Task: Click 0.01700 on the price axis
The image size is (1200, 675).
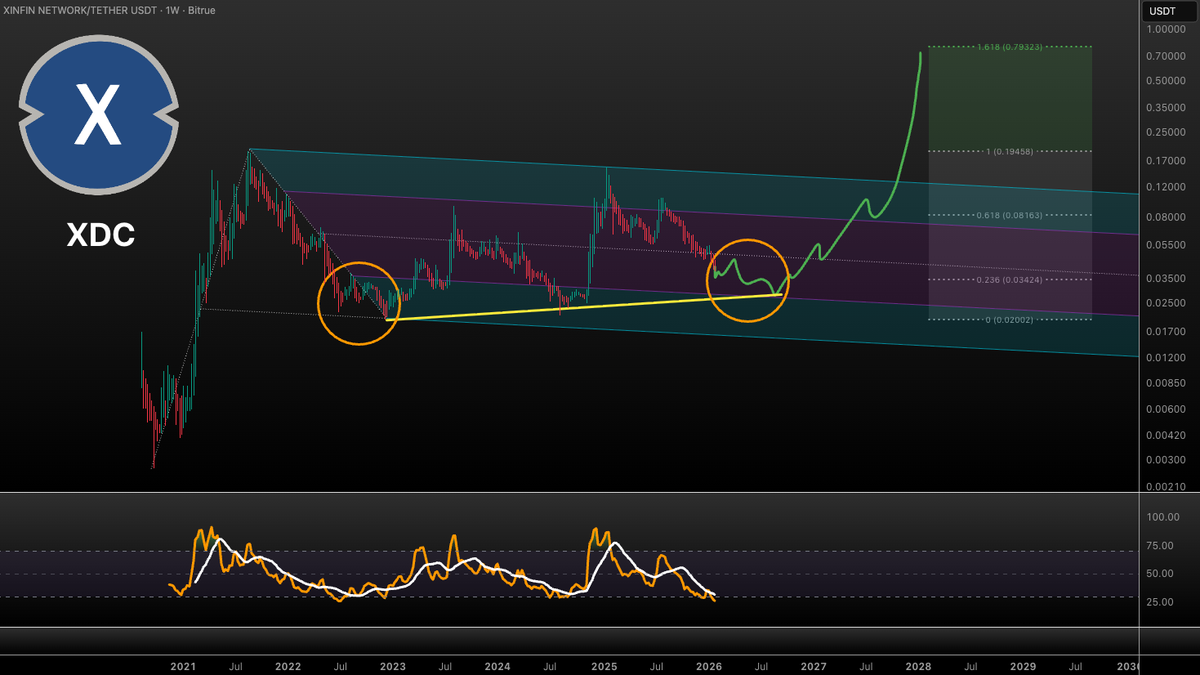Action: (1166, 332)
